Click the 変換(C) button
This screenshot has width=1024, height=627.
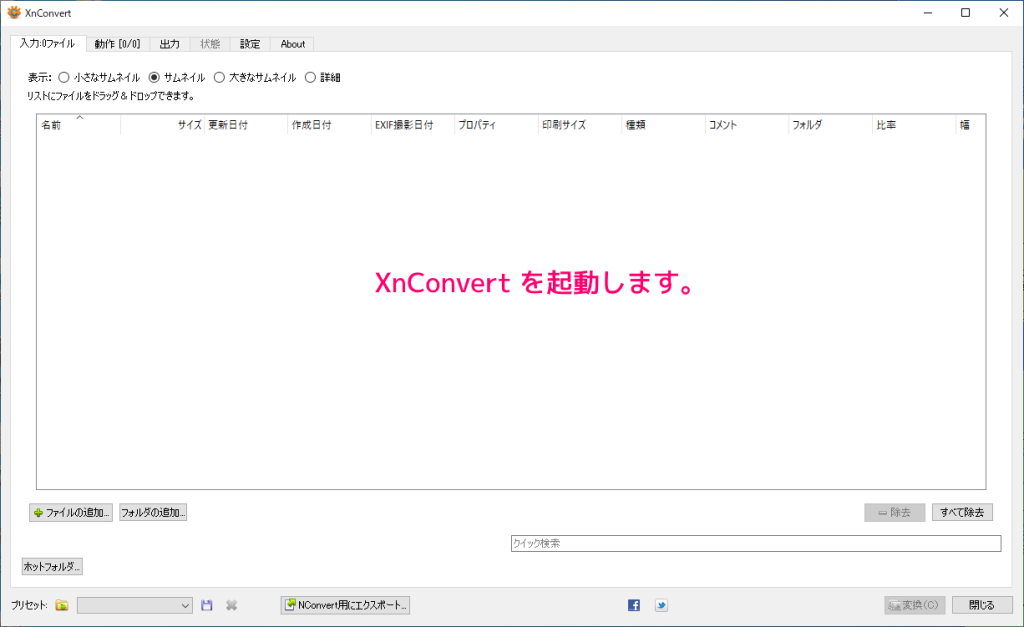(x=915, y=605)
